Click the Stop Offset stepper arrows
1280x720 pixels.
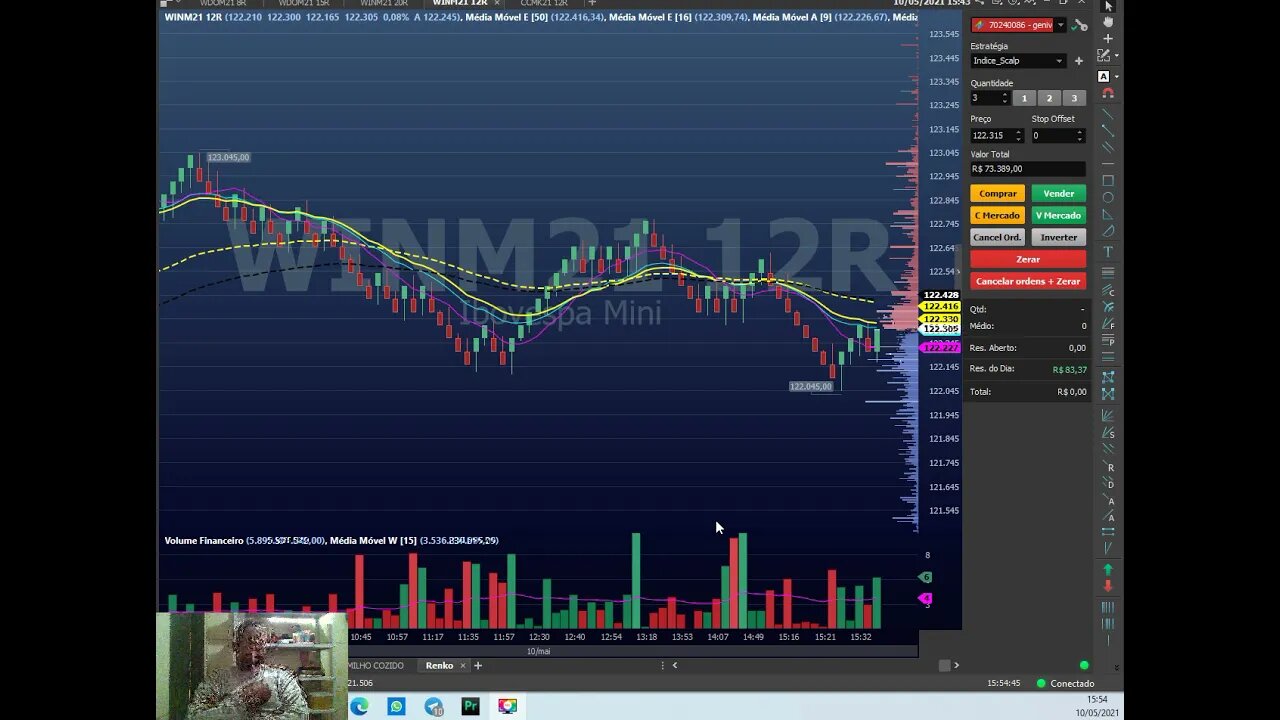click(x=1079, y=135)
